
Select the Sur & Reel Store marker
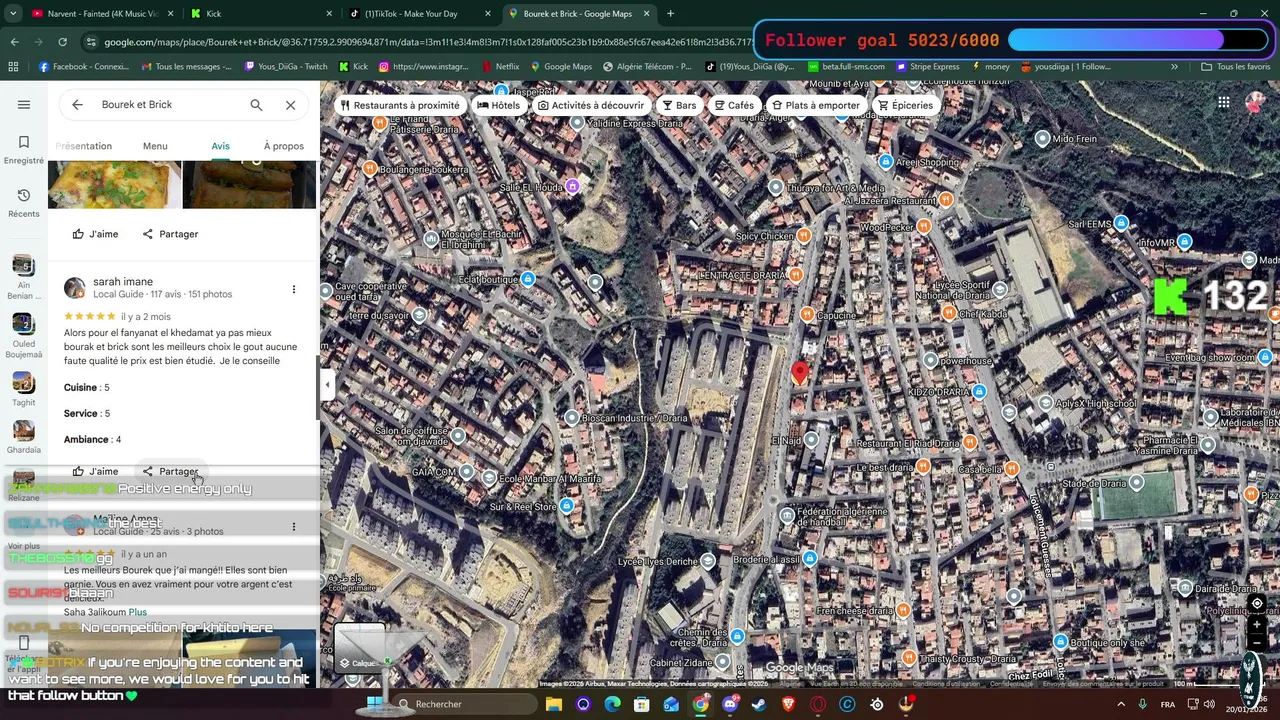click(567, 507)
